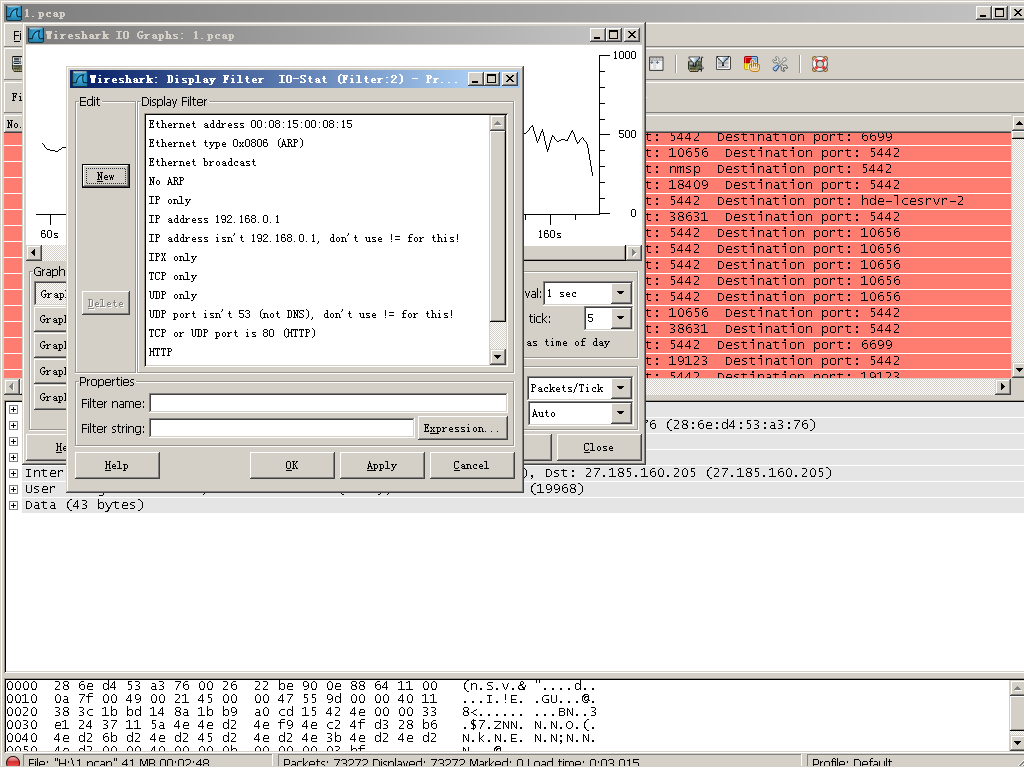The width and height of the screenshot is (1024, 768).
Task: Select packet row with source port 19123
Action: coord(829,360)
